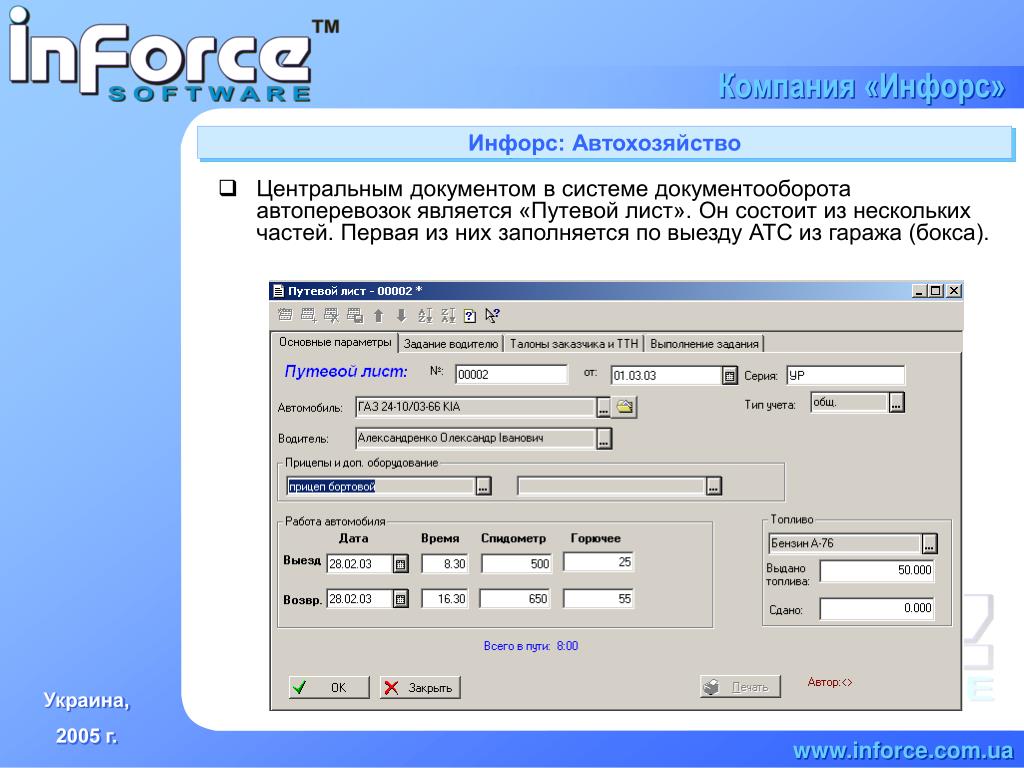Activate the What's This help cursor
Image resolution: width=1024 pixels, height=768 pixels.
click(x=492, y=316)
